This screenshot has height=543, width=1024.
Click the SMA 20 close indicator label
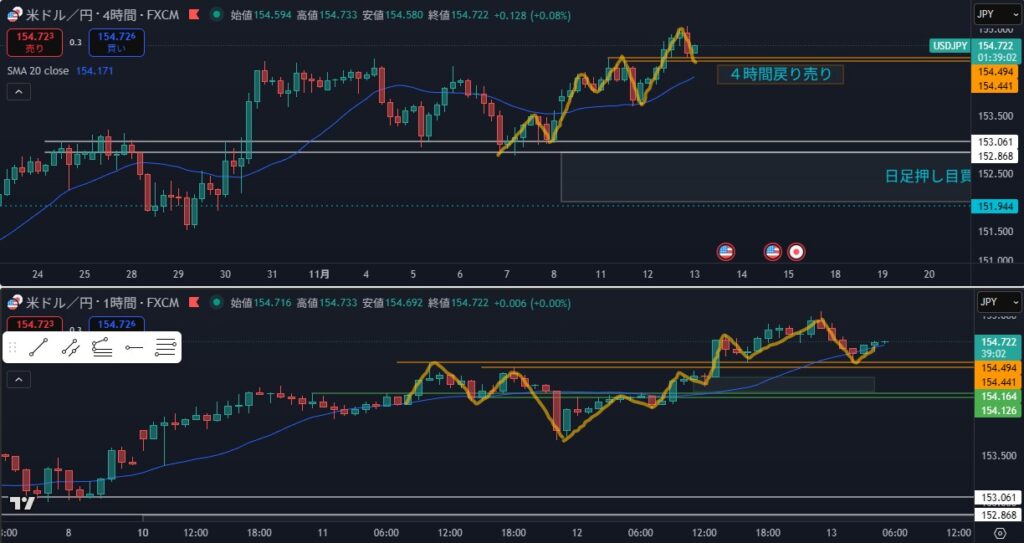point(41,70)
